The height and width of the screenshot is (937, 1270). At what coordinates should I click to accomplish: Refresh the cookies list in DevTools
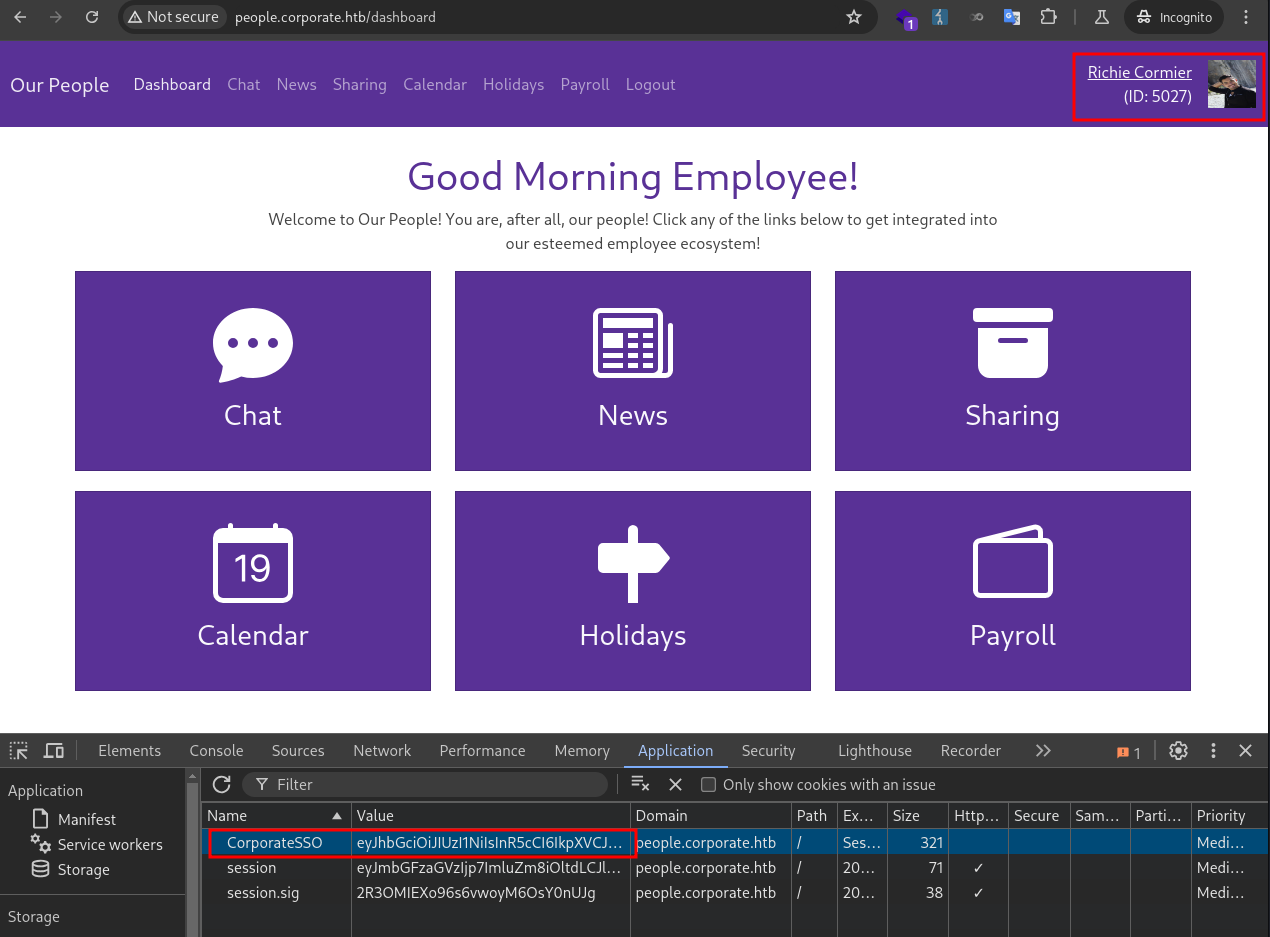tap(222, 785)
